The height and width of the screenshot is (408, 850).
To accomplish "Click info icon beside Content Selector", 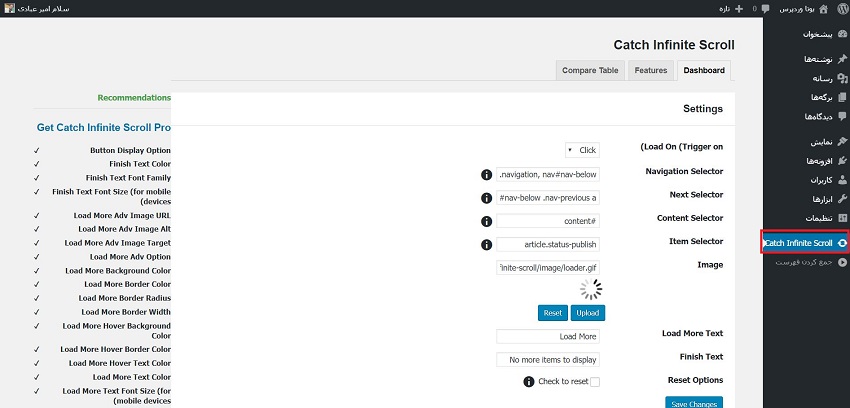I will 486,221.
